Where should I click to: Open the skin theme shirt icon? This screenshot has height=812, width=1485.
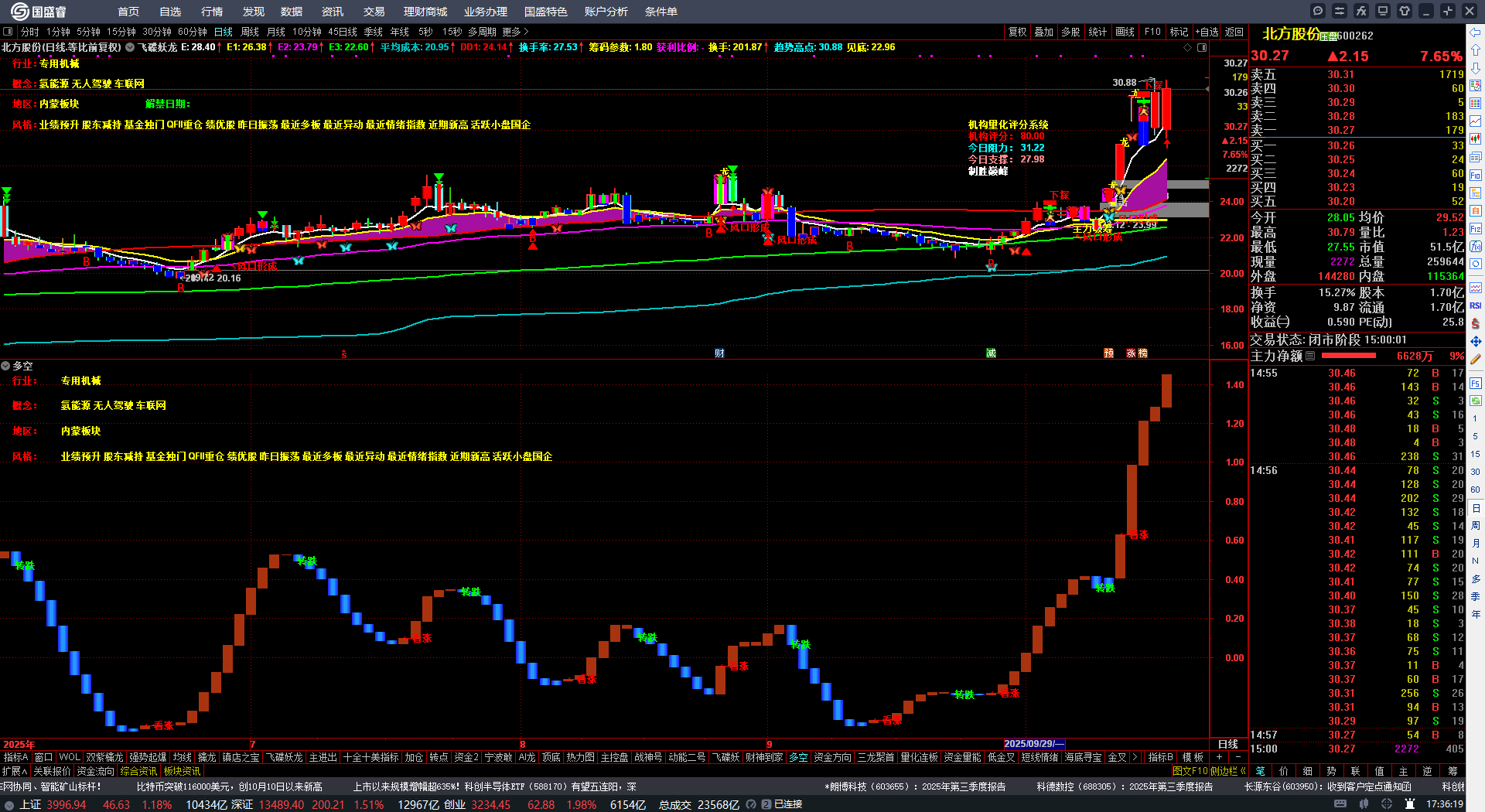[1405, 11]
